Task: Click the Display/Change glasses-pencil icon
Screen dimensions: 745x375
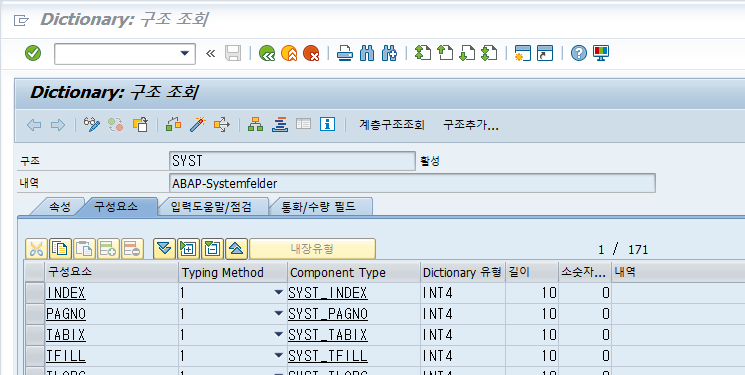Action: pos(91,125)
